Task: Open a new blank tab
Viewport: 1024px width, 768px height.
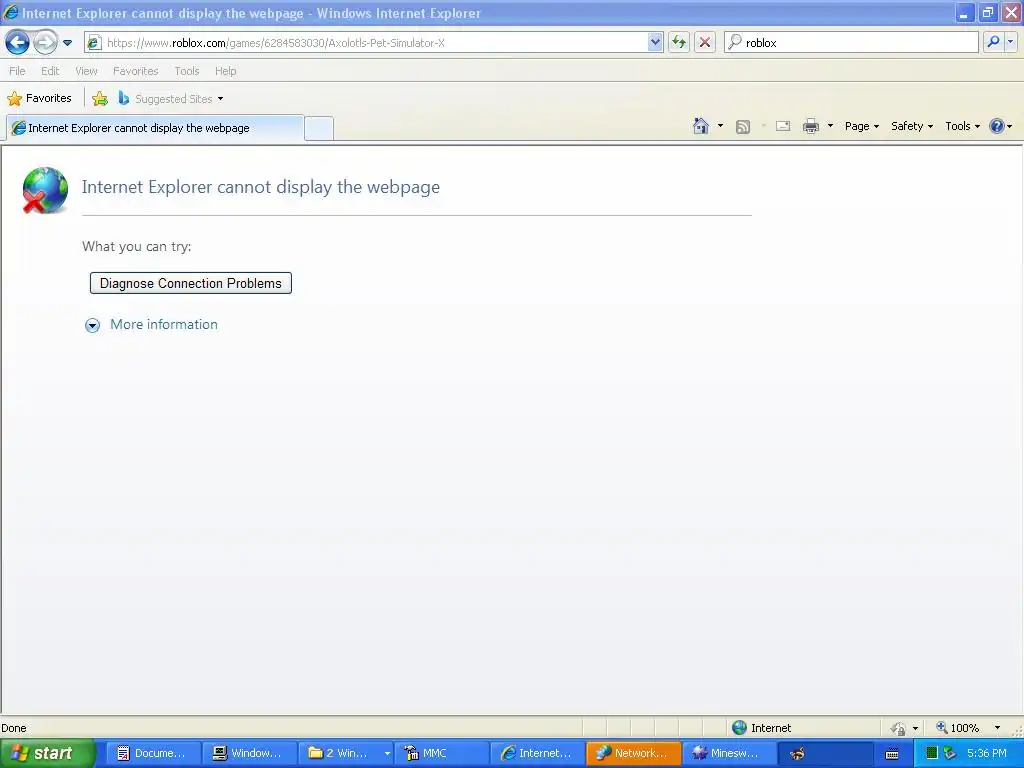Action: point(319,128)
